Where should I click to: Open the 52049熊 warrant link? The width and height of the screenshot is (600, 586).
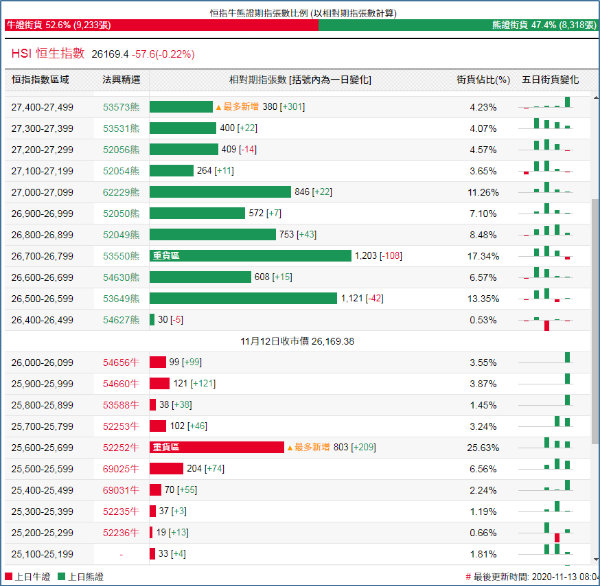click(x=121, y=235)
